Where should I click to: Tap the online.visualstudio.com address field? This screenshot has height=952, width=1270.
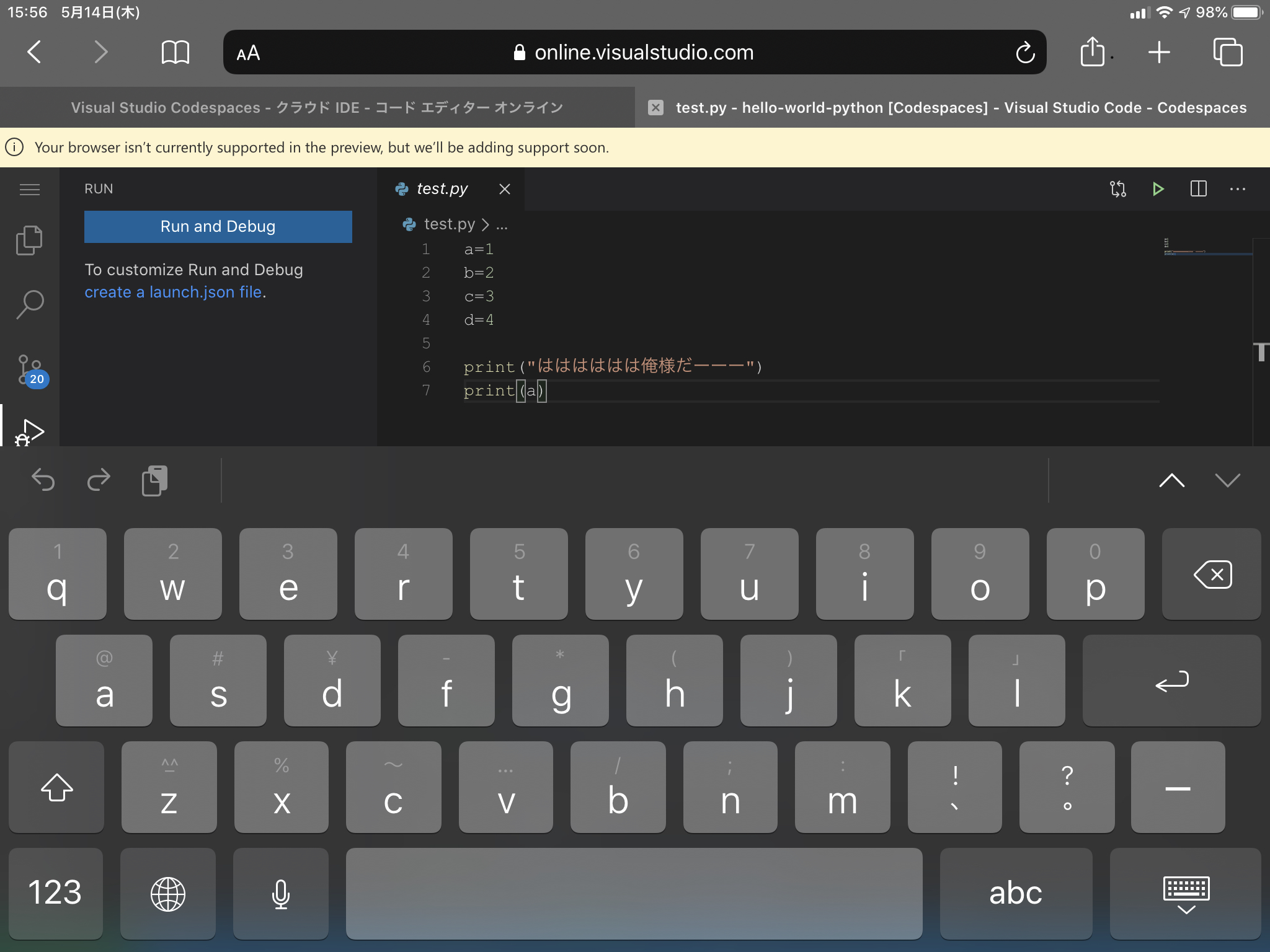[635, 53]
